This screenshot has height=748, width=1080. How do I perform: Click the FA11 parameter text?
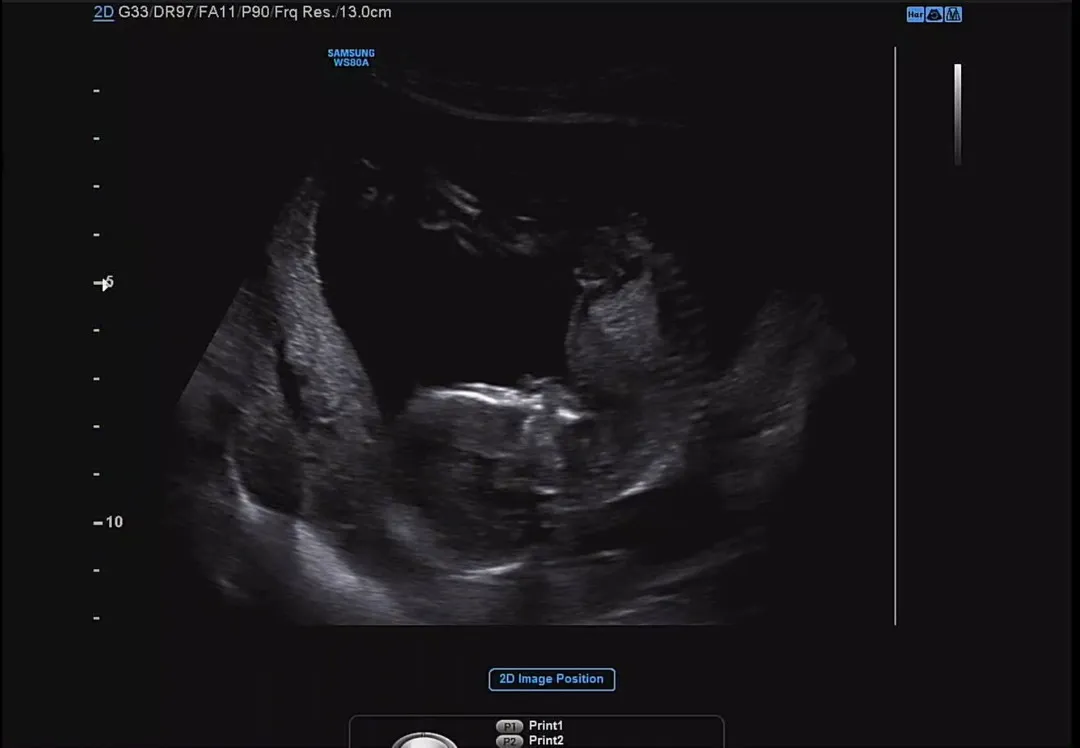point(217,12)
